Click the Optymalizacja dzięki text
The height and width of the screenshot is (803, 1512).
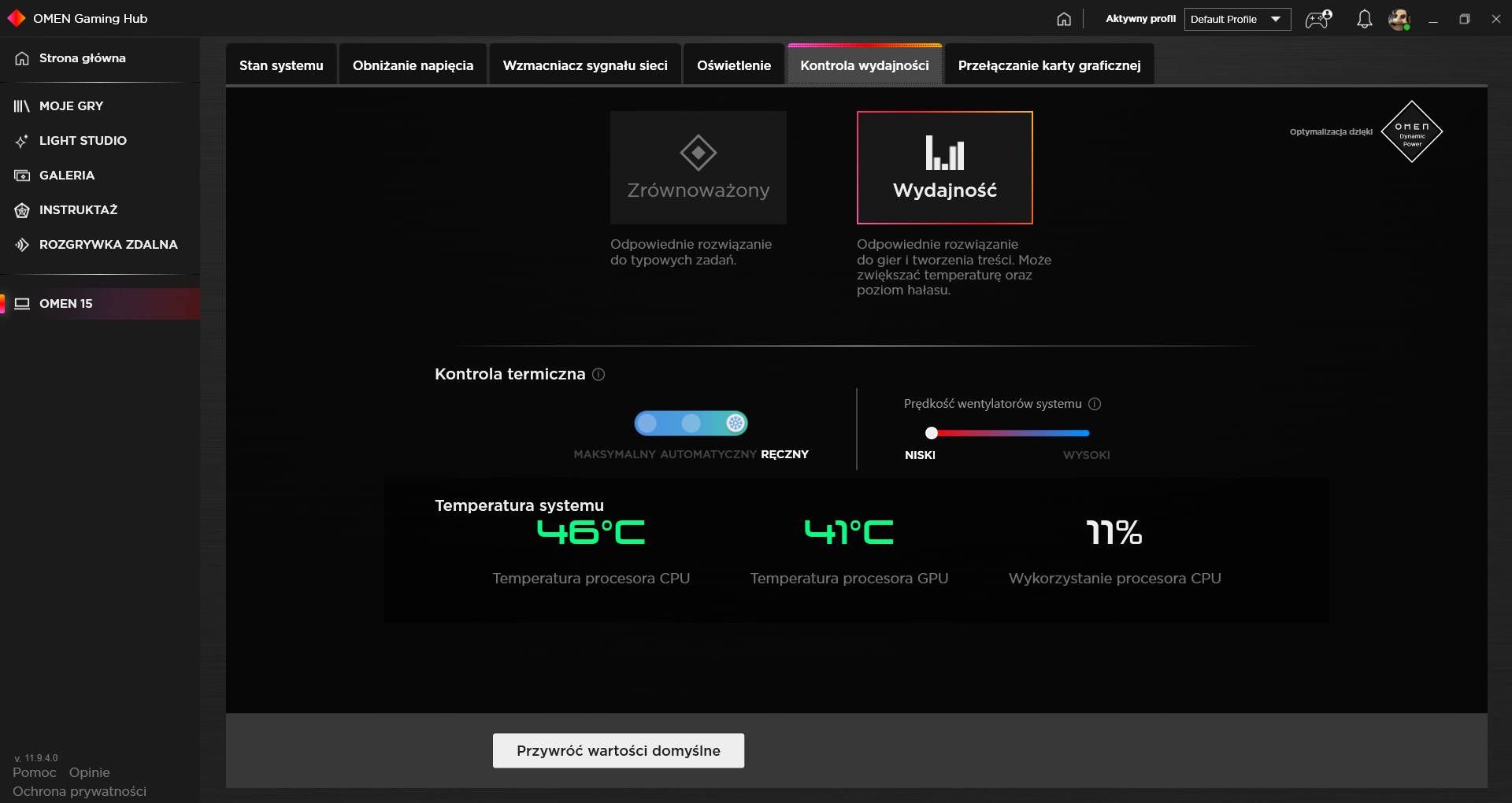1331,131
